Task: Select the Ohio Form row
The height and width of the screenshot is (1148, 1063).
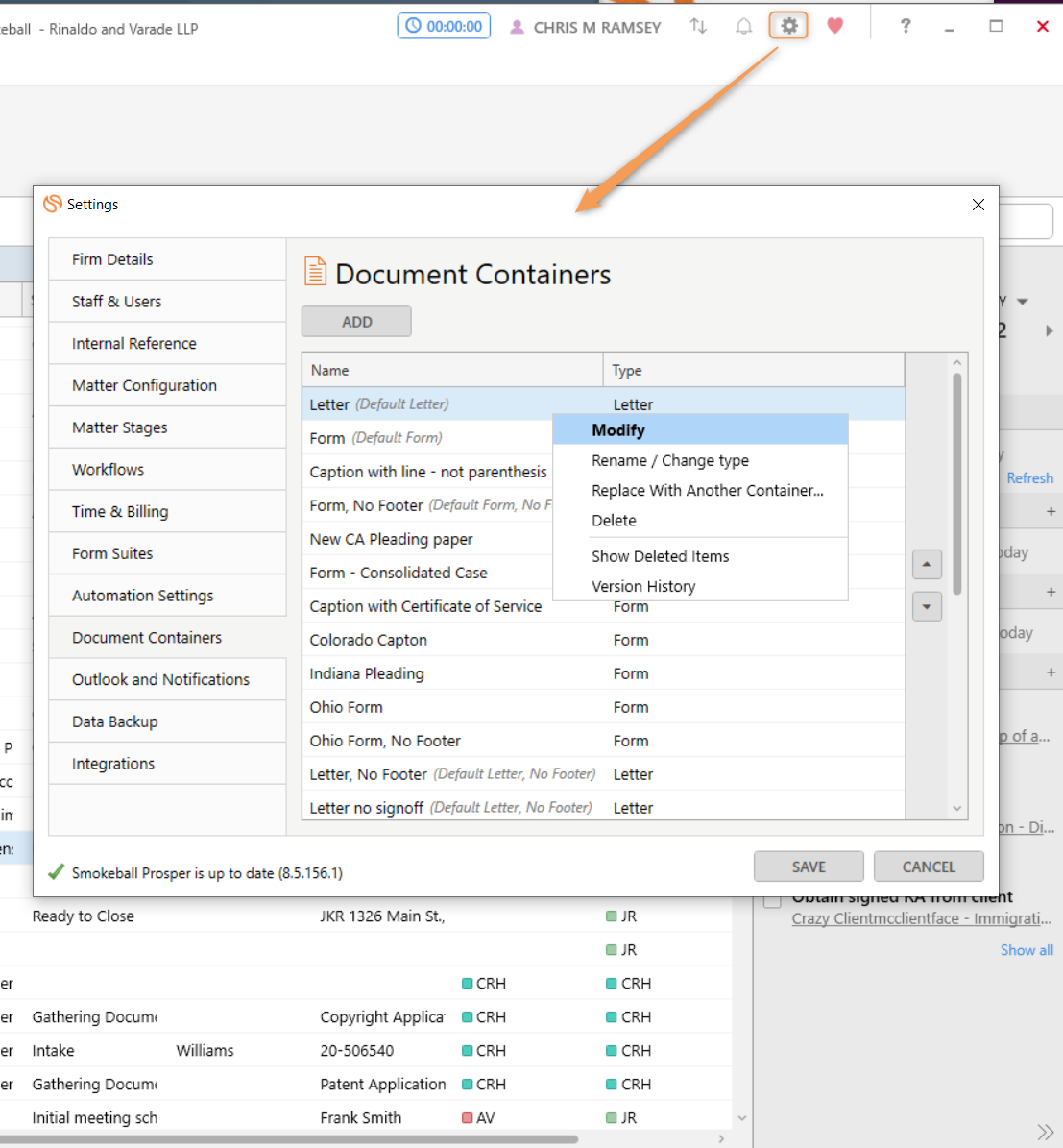Action: point(604,707)
